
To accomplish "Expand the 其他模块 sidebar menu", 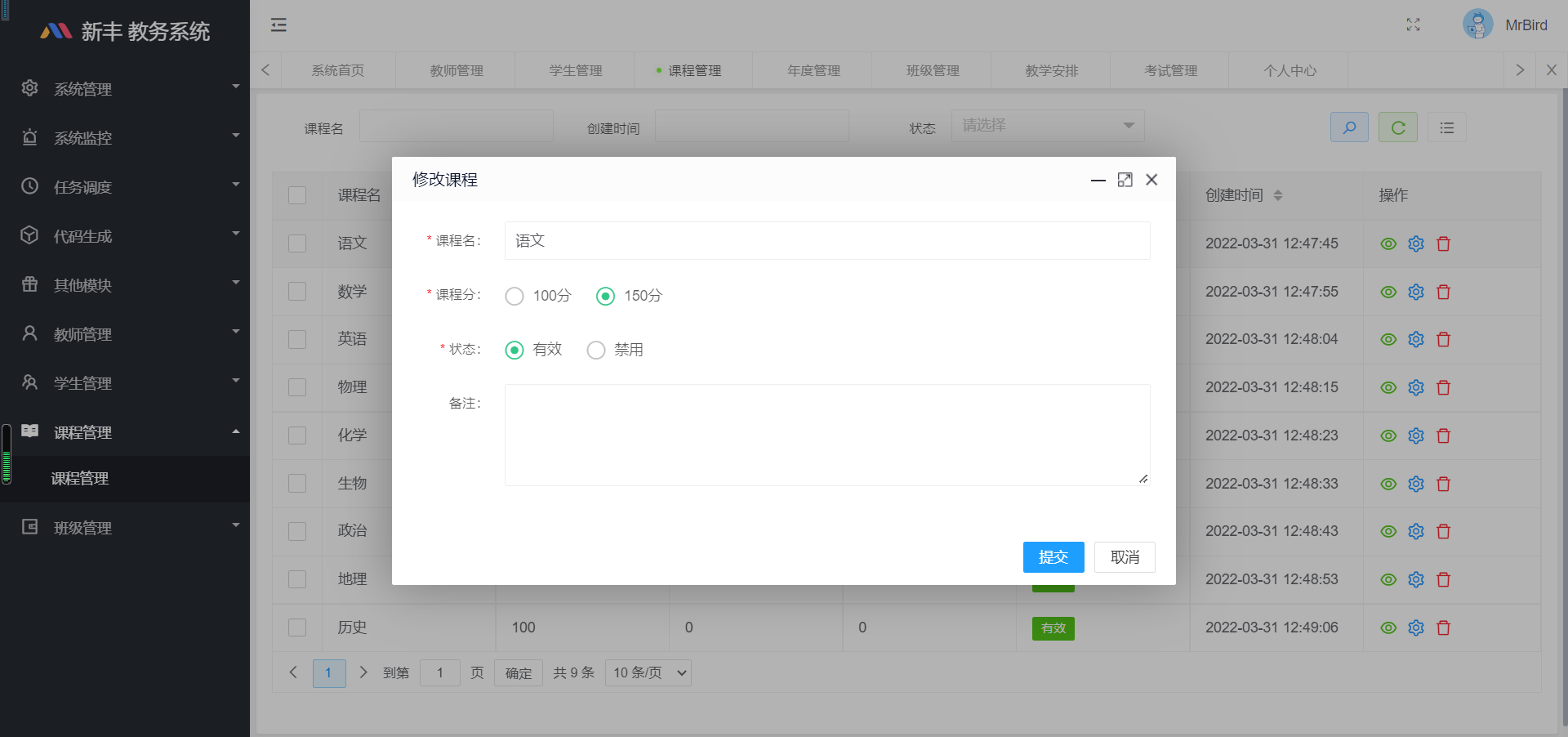I will point(125,284).
